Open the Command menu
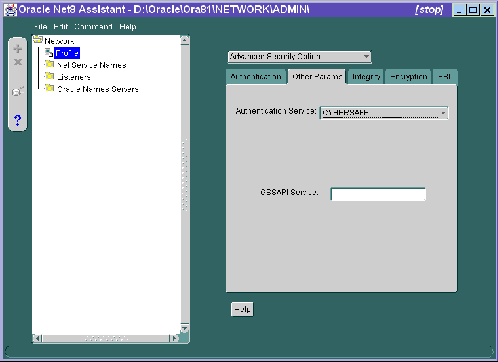Viewport: 498px width, 362px height. click(93, 27)
